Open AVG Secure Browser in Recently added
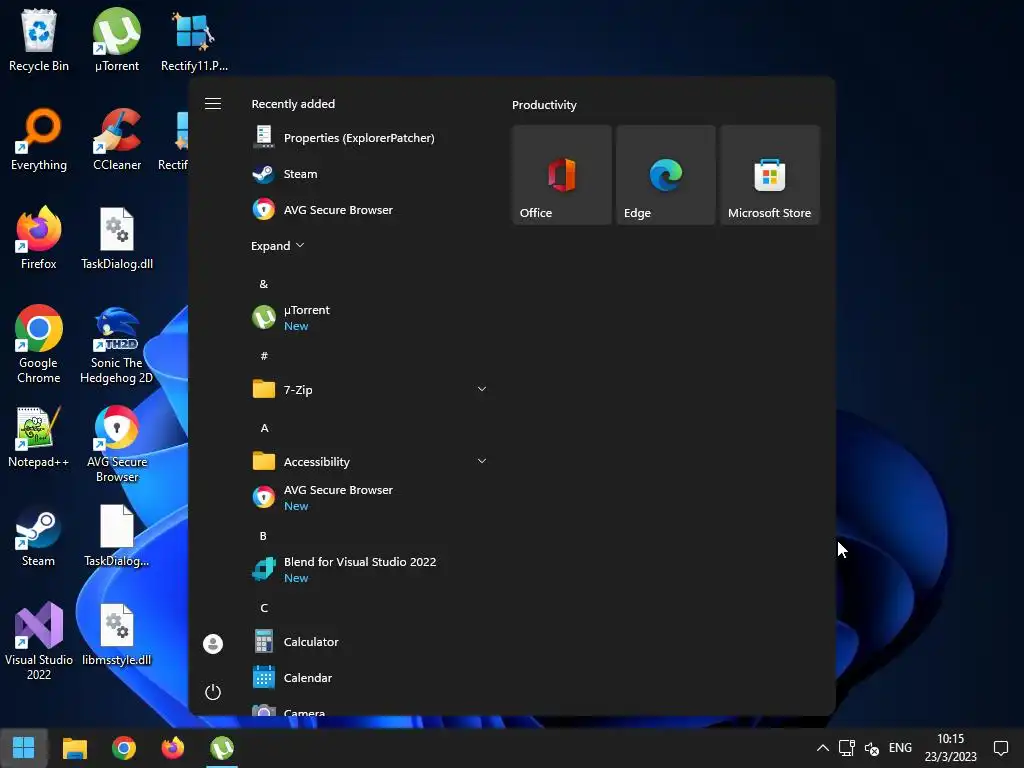1024x768 pixels. (x=370, y=210)
